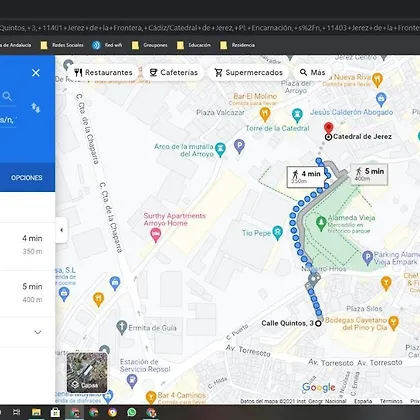The image size is (420, 420).
Task: Click the 4 min walking route label on the map
Action: (x=306, y=177)
